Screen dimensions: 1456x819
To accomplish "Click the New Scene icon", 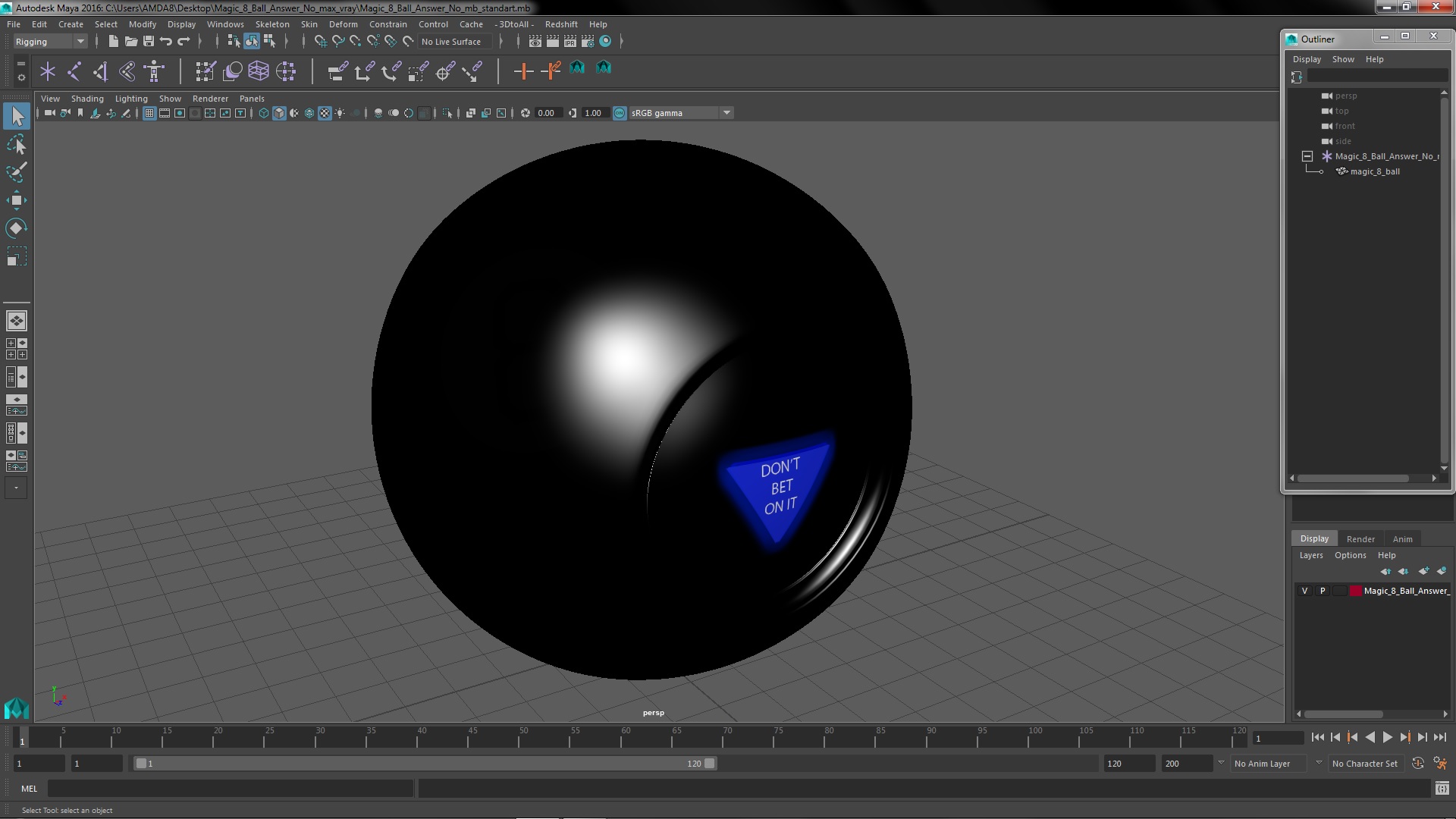I will 113,42.
